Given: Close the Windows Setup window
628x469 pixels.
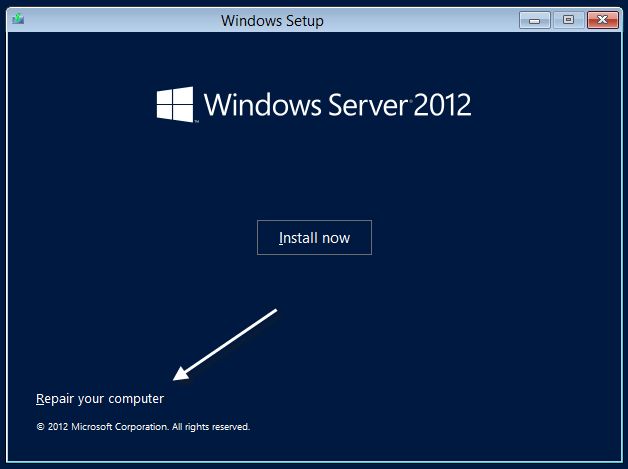Looking at the screenshot, I should pyautogui.click(x=601, y=19).
